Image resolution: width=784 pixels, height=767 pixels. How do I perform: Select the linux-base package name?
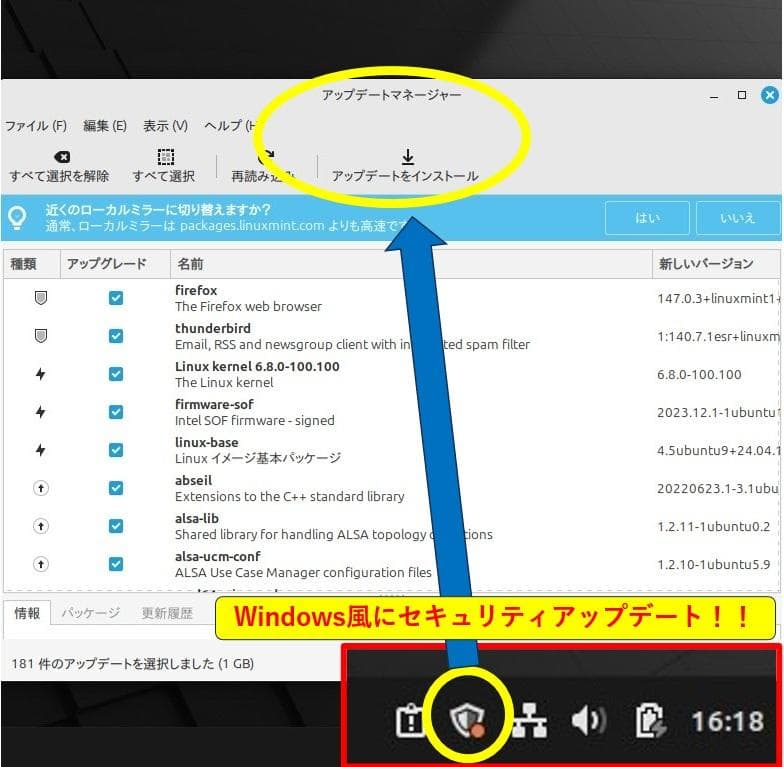click(206, 442)
